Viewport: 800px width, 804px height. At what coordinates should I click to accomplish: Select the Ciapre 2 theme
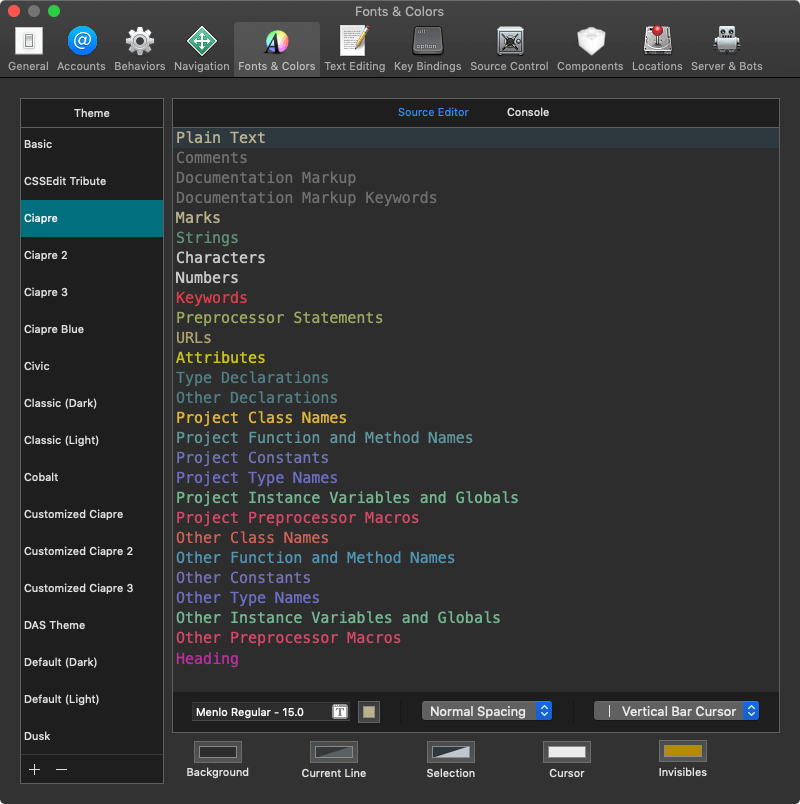click(x=92, y=255)
